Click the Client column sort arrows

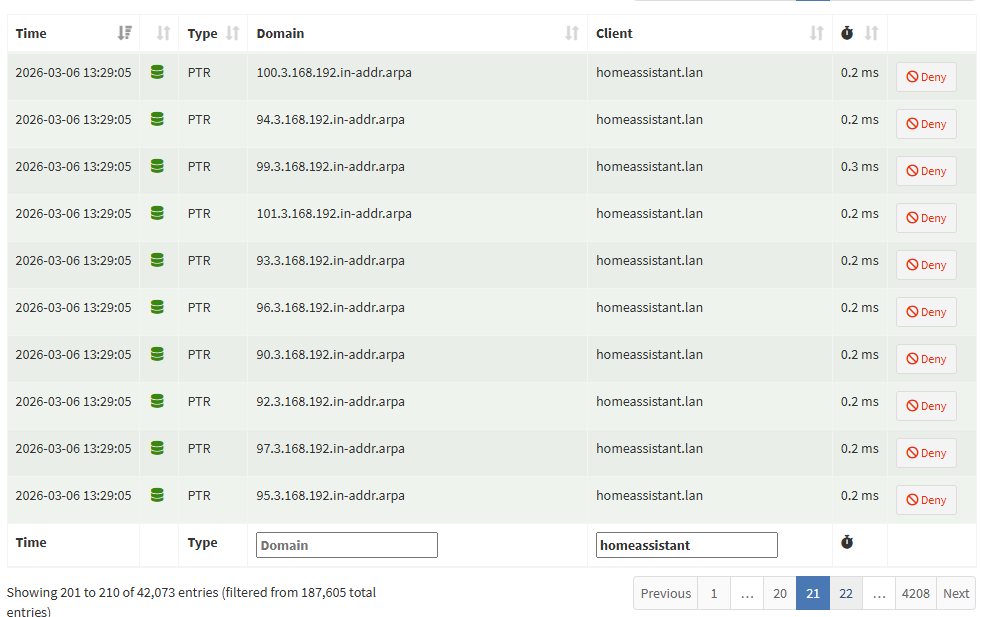pyautogui.click(x=816, y=33)
